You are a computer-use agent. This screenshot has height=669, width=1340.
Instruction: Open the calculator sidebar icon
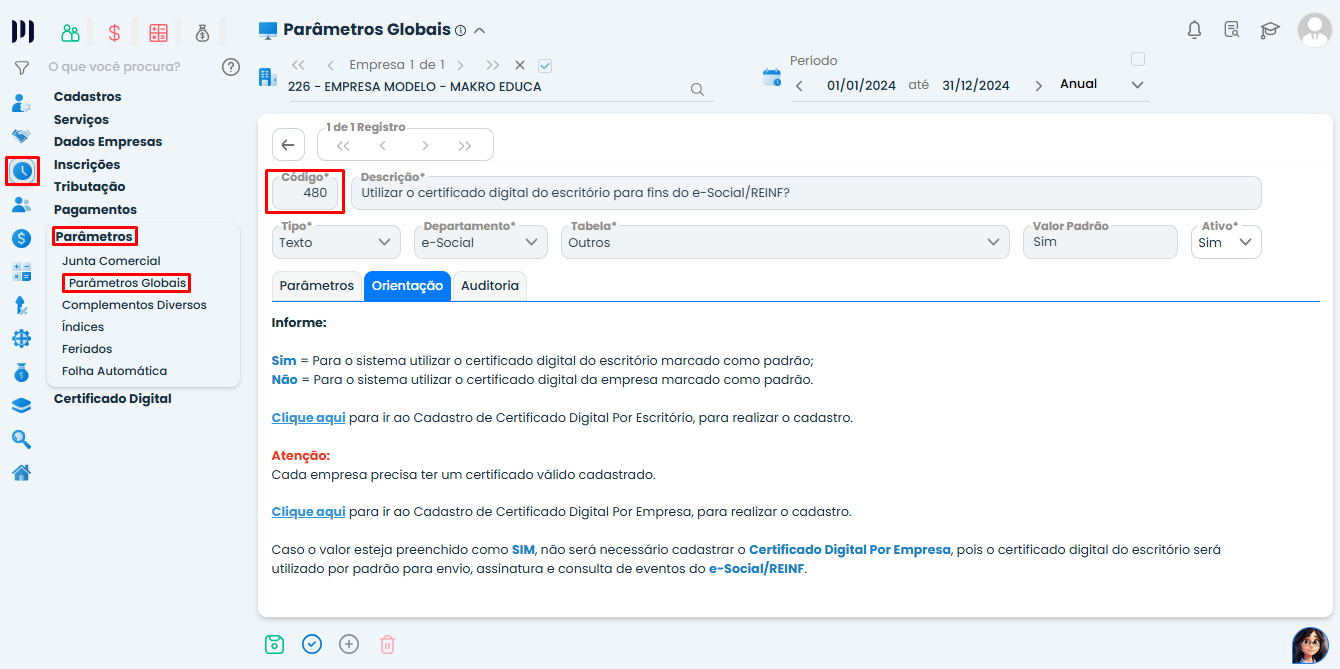coord(21,271)
